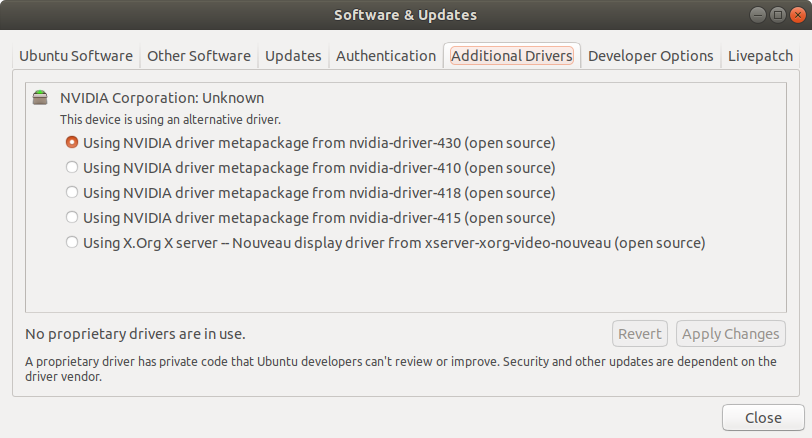Screen dimensions: 812x438
Task: Click the Revert button
Action: 640,334
